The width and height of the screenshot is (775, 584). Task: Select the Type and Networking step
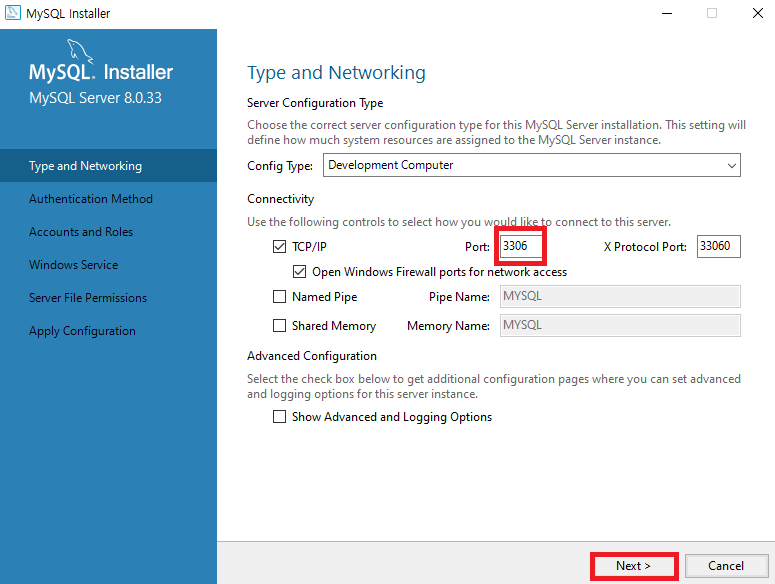pos(108,166)
